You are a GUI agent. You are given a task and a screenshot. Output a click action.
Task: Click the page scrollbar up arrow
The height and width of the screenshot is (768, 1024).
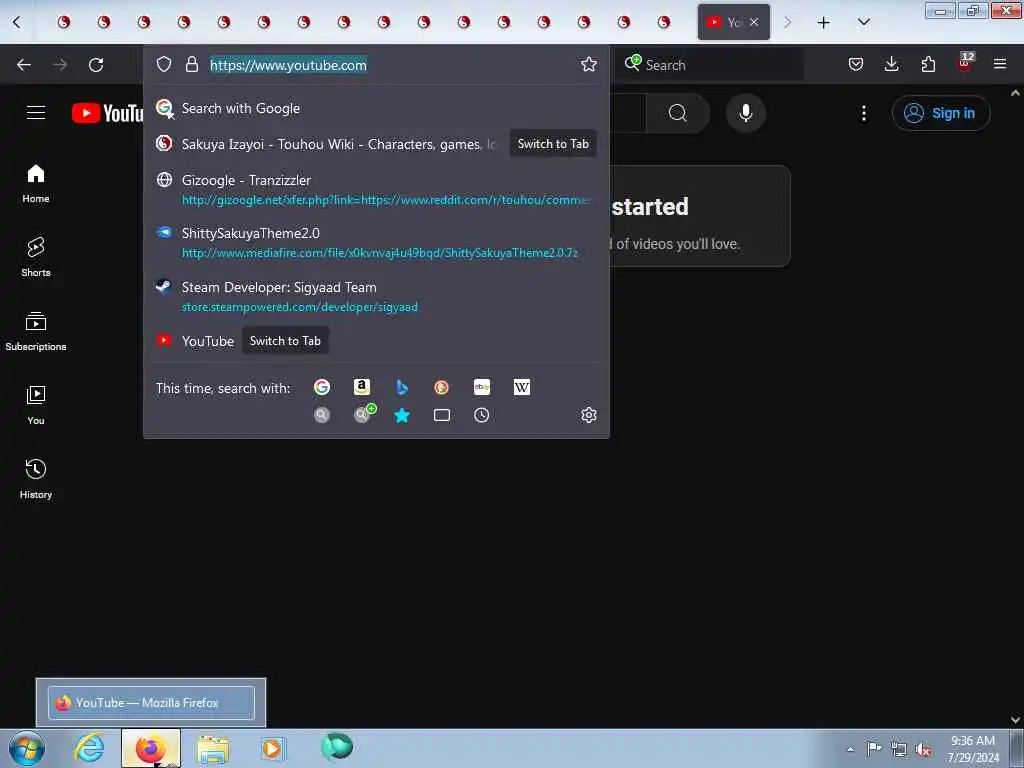1016,93
